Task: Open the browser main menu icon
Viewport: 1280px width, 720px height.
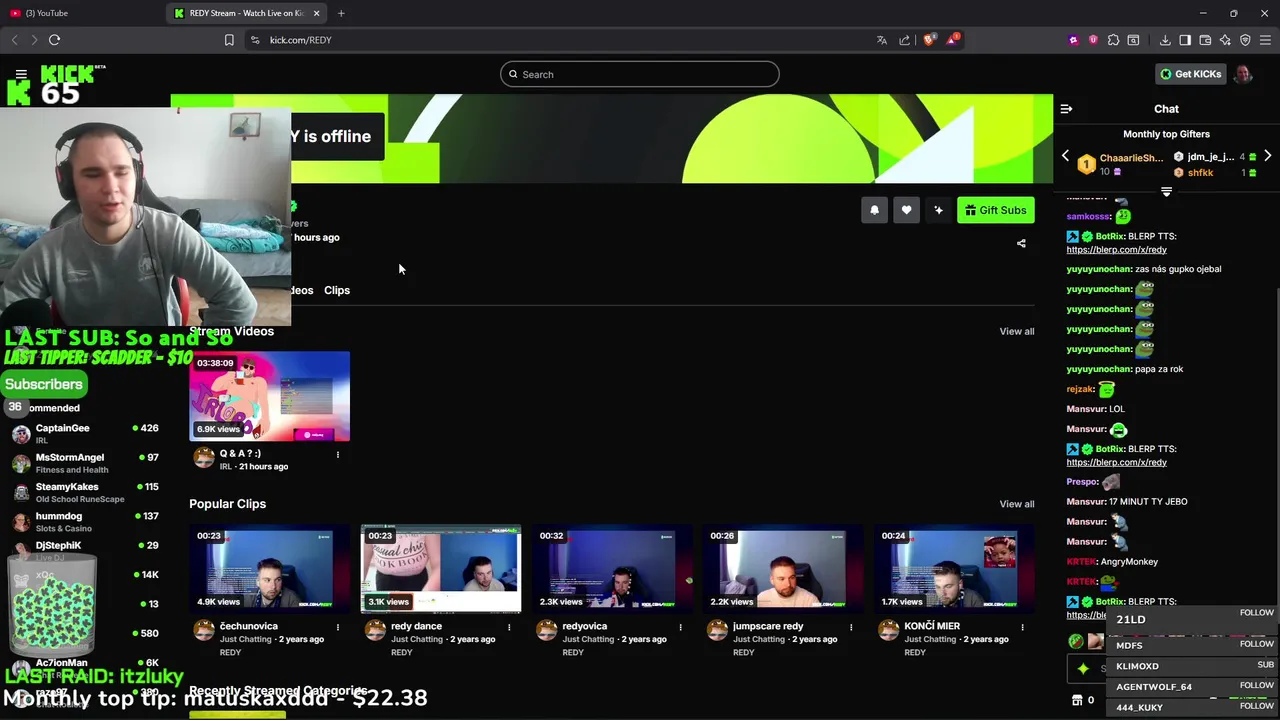Action: click(1265, 40)
